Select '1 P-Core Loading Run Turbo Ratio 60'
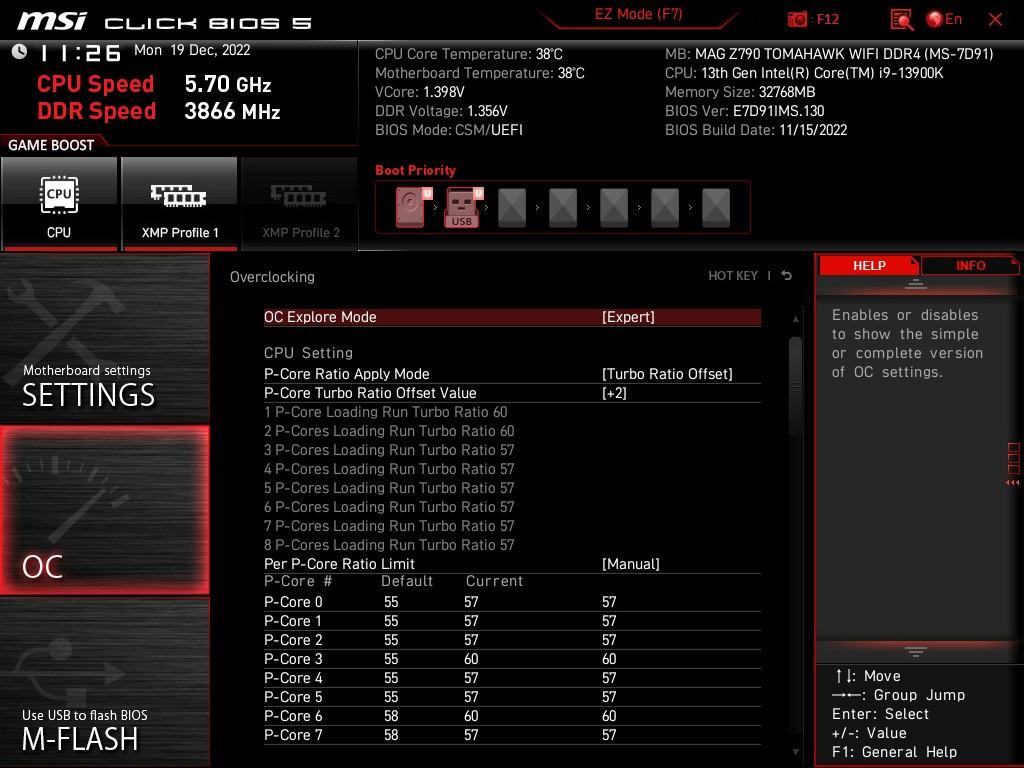 (385, 412)
